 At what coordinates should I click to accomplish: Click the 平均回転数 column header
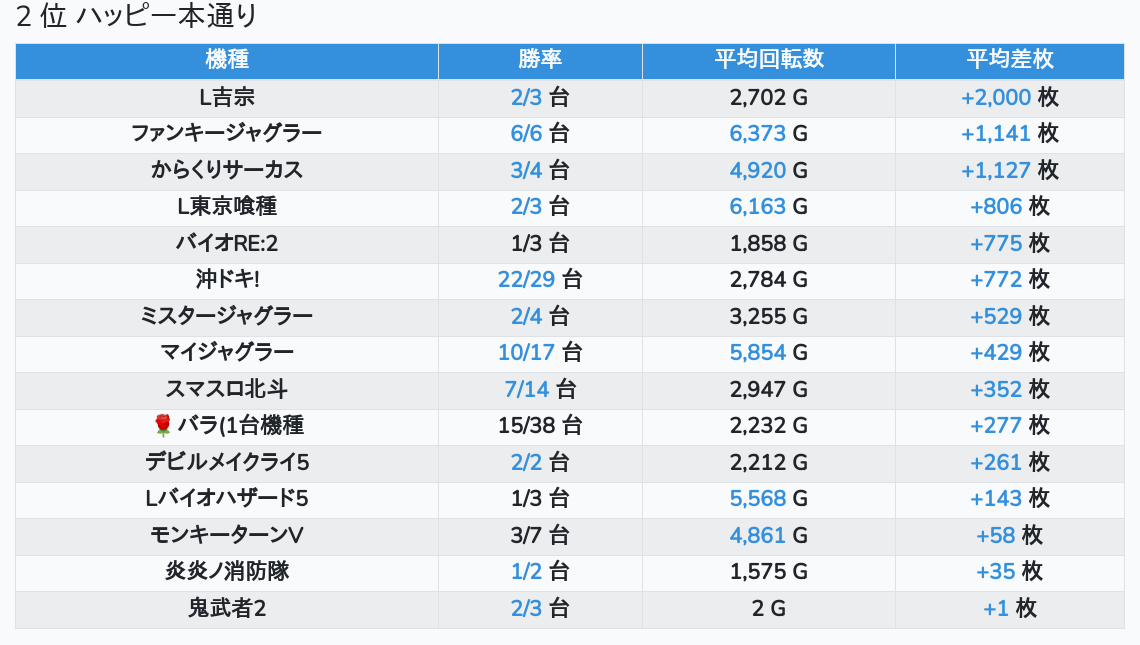769,59
